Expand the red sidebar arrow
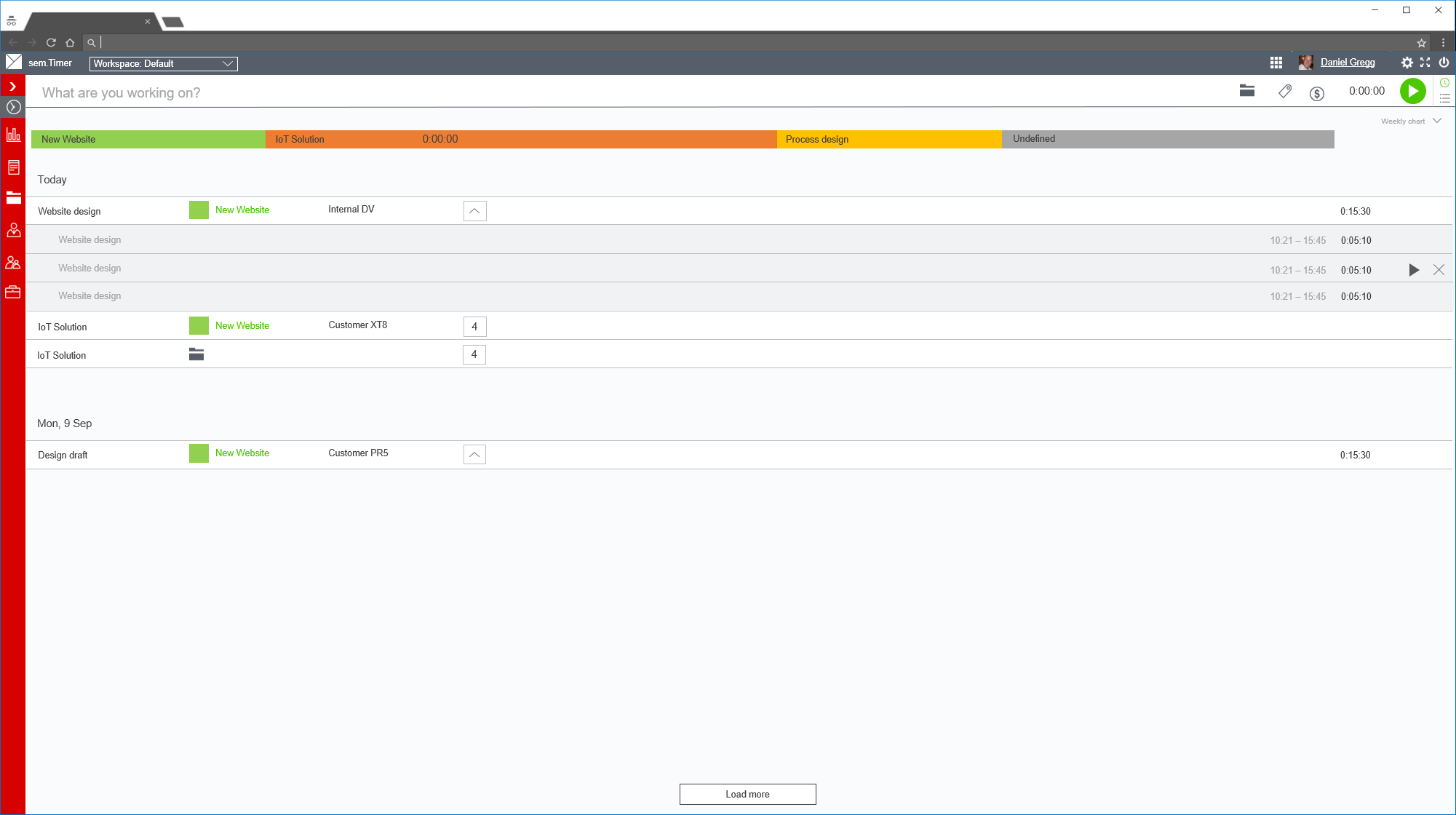Viewport: 1456px width, 815px height. [13, 87]
